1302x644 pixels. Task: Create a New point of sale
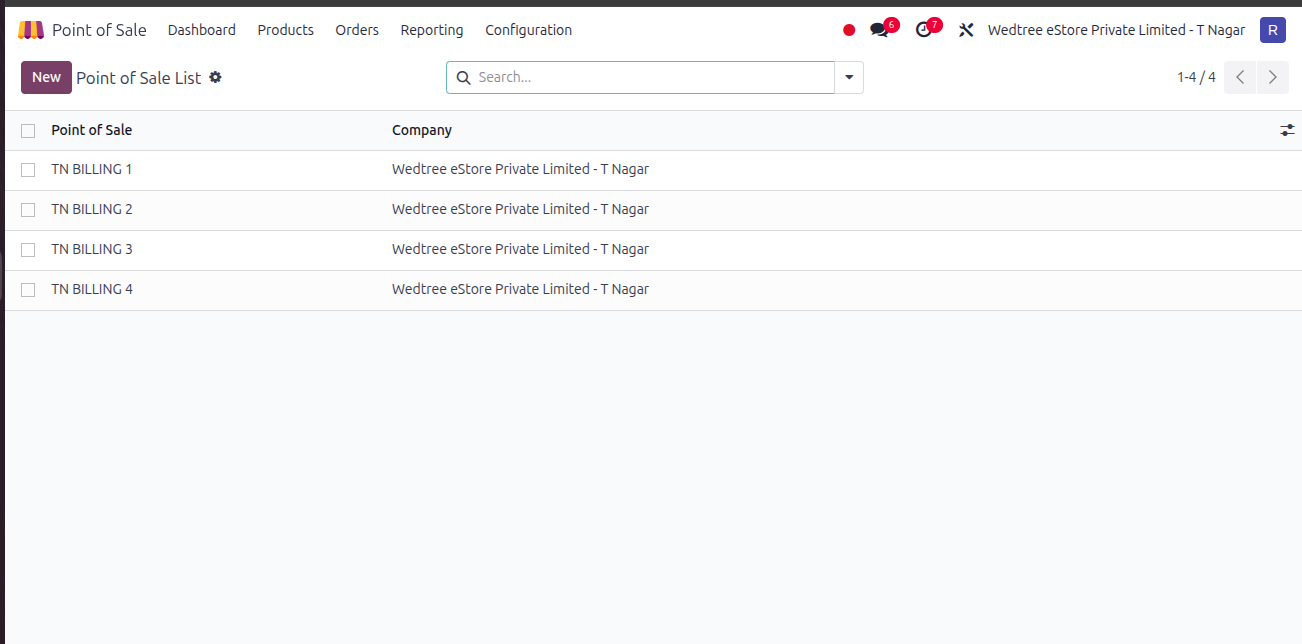tap(46, 77)
